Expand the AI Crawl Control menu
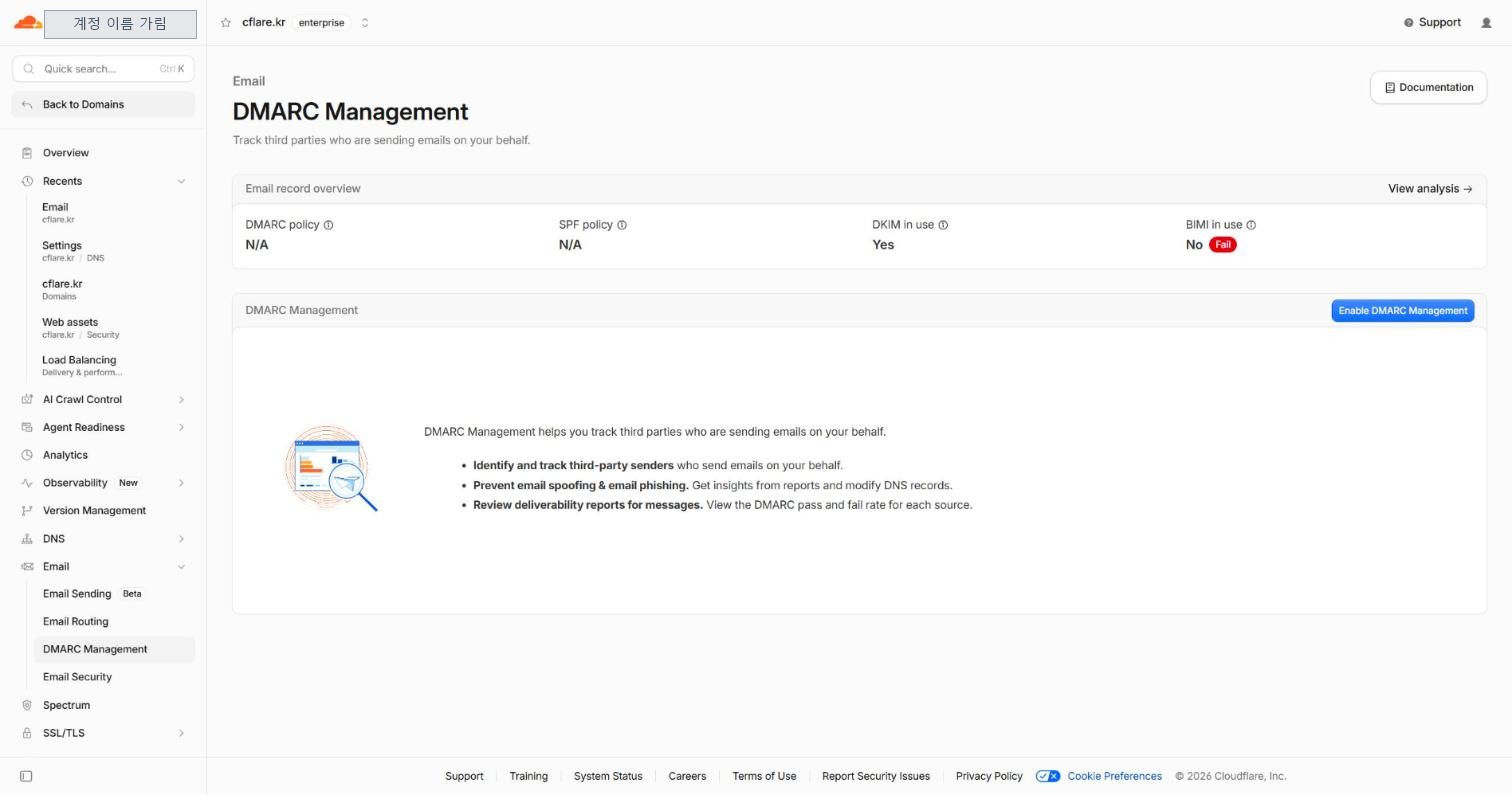Viewport: 1512px width, 795px height. pos(181,400)
